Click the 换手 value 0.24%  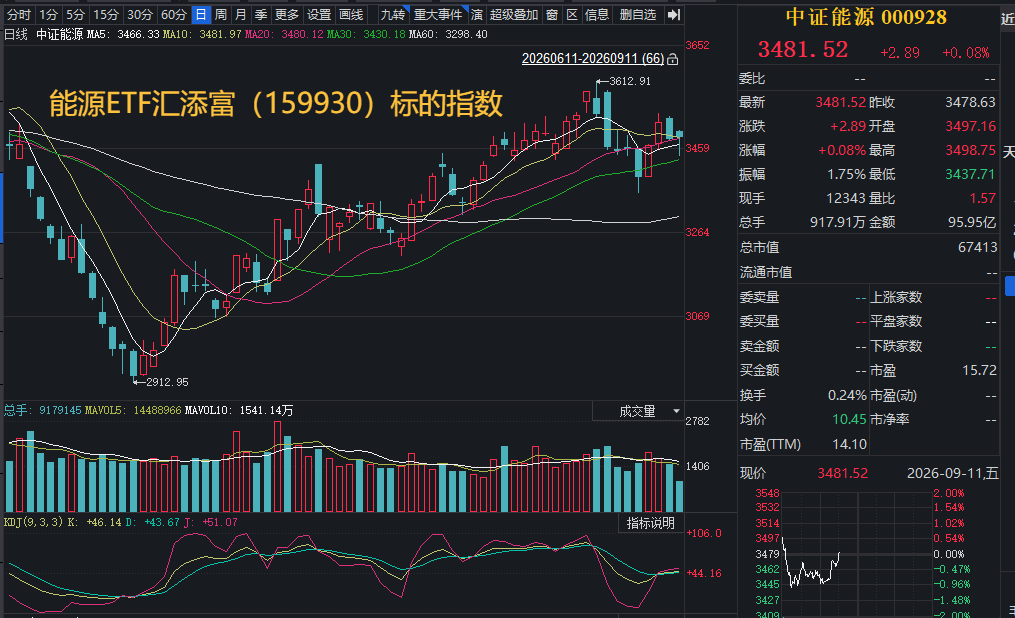(847, 395)
